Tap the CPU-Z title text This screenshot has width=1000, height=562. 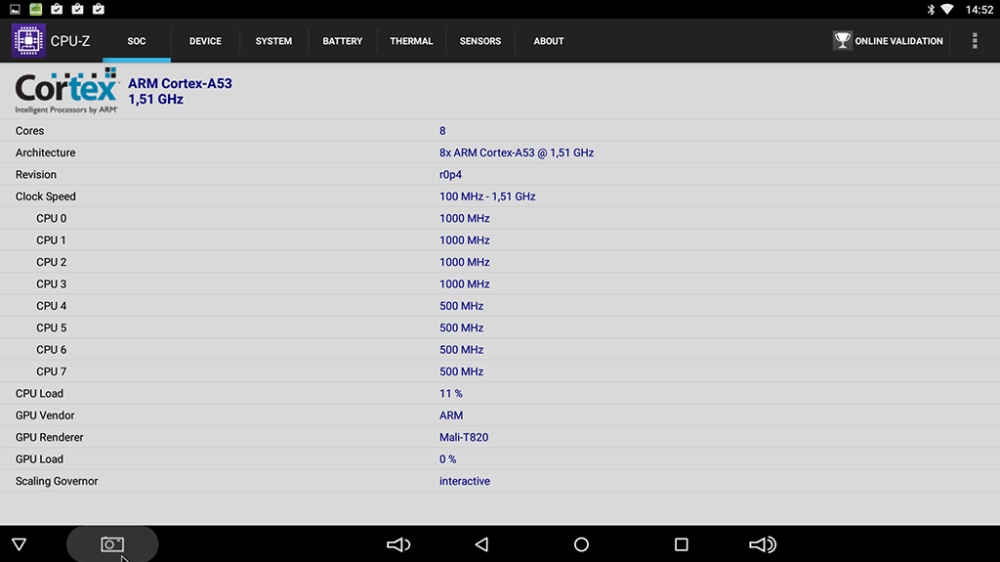(70, 41)
